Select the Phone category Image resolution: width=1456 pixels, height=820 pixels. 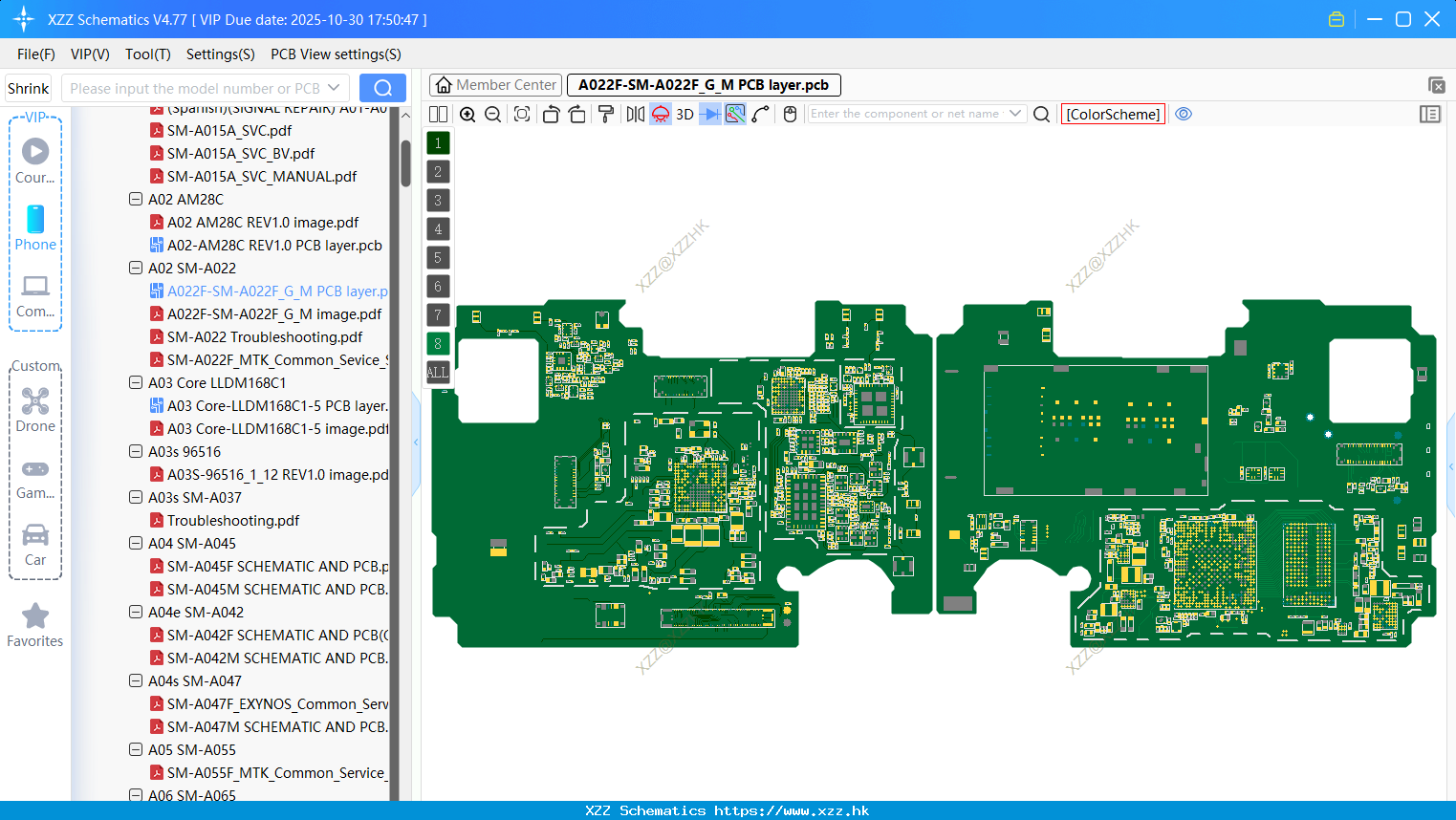pyautogui.click(x=35, y=227)
